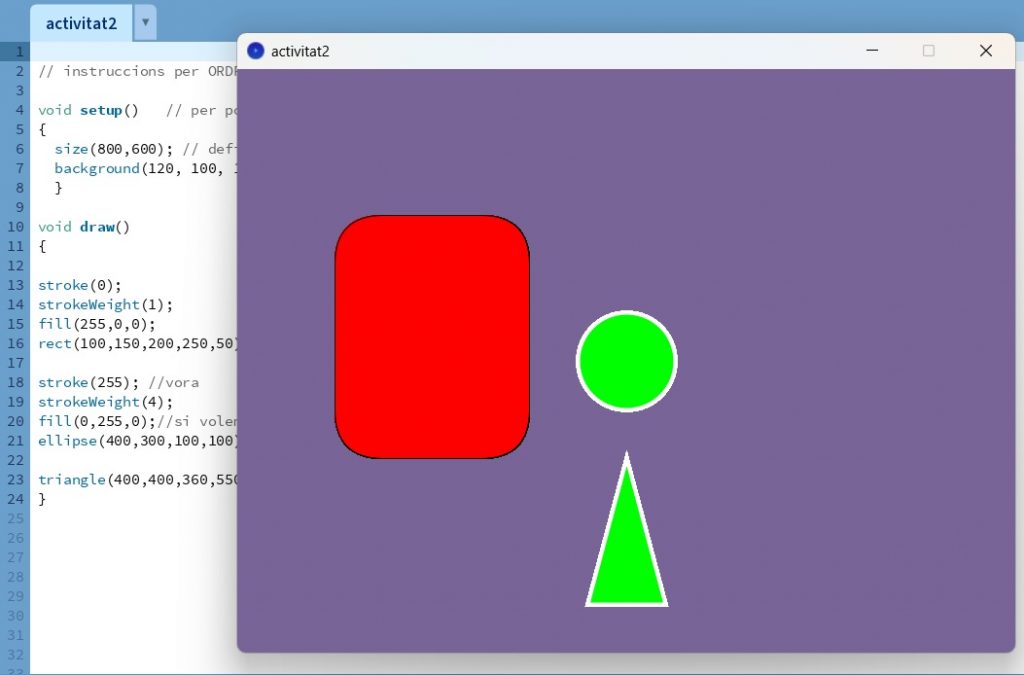Click the green circle on canvas
This screenshot has height=675, width=1024.
(x=626, y=361)
